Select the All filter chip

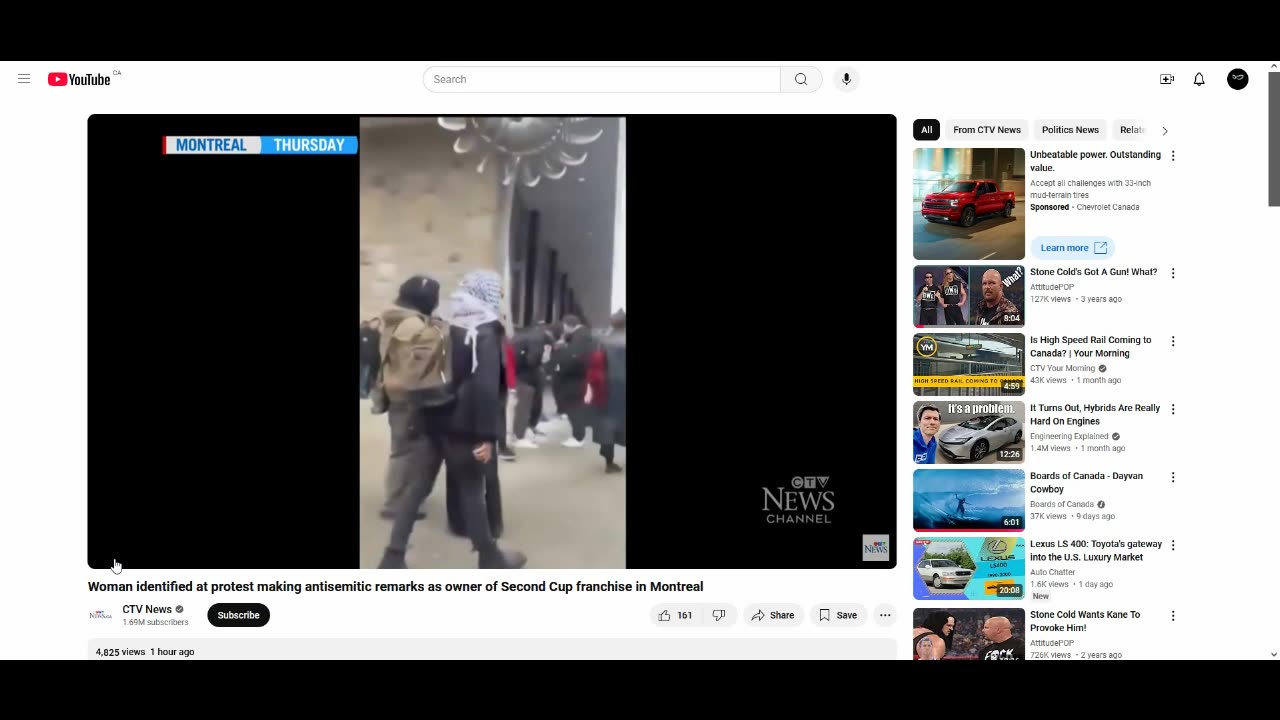click(926, 130)
